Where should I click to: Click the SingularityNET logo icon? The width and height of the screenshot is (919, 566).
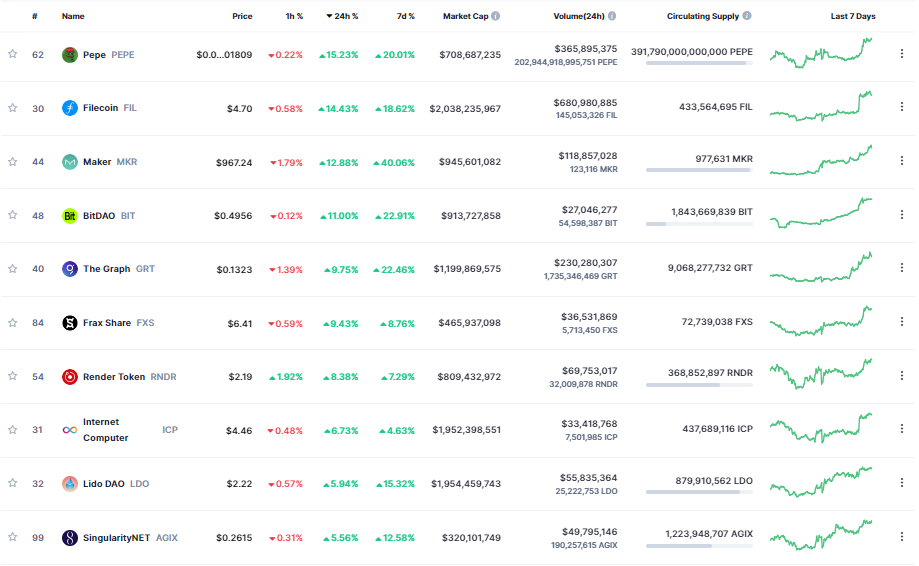click(70, 538)
